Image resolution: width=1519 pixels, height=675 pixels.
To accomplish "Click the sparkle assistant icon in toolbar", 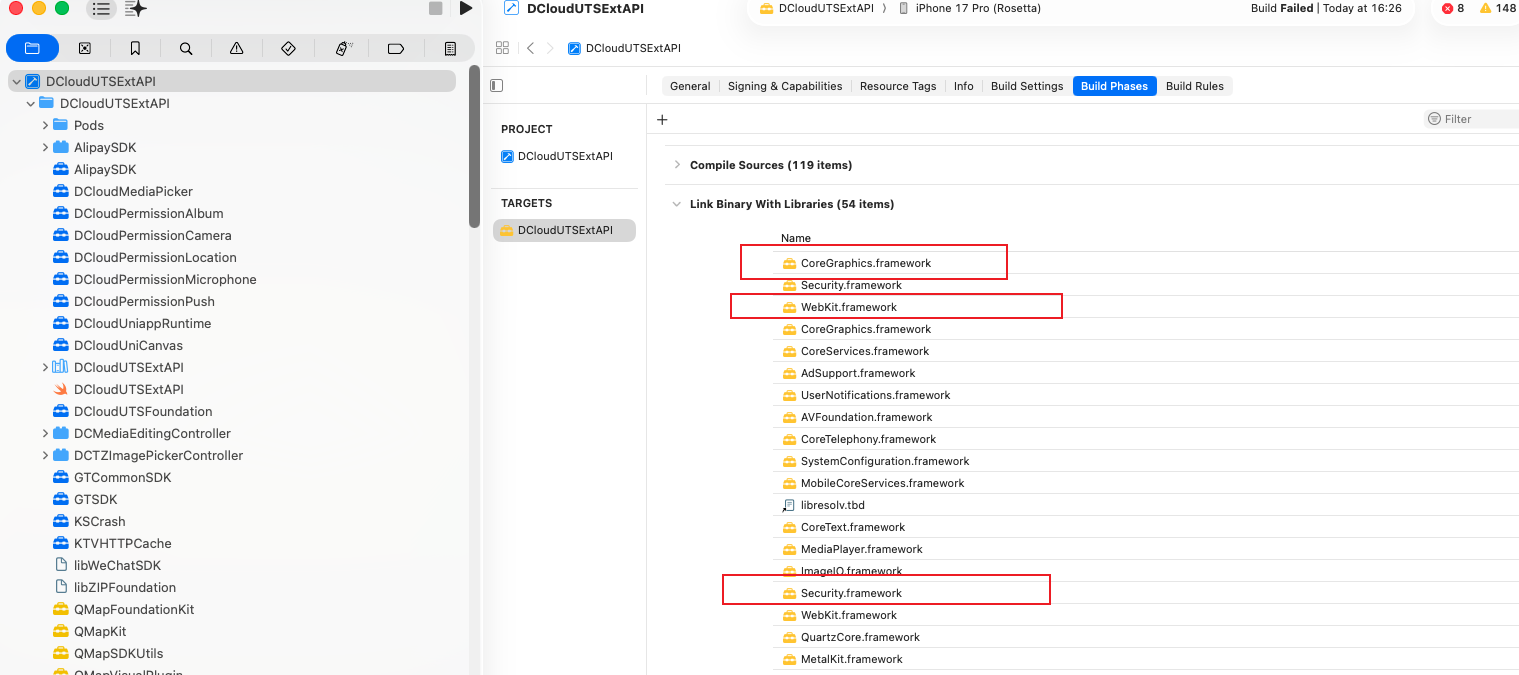I will (137, 9).
